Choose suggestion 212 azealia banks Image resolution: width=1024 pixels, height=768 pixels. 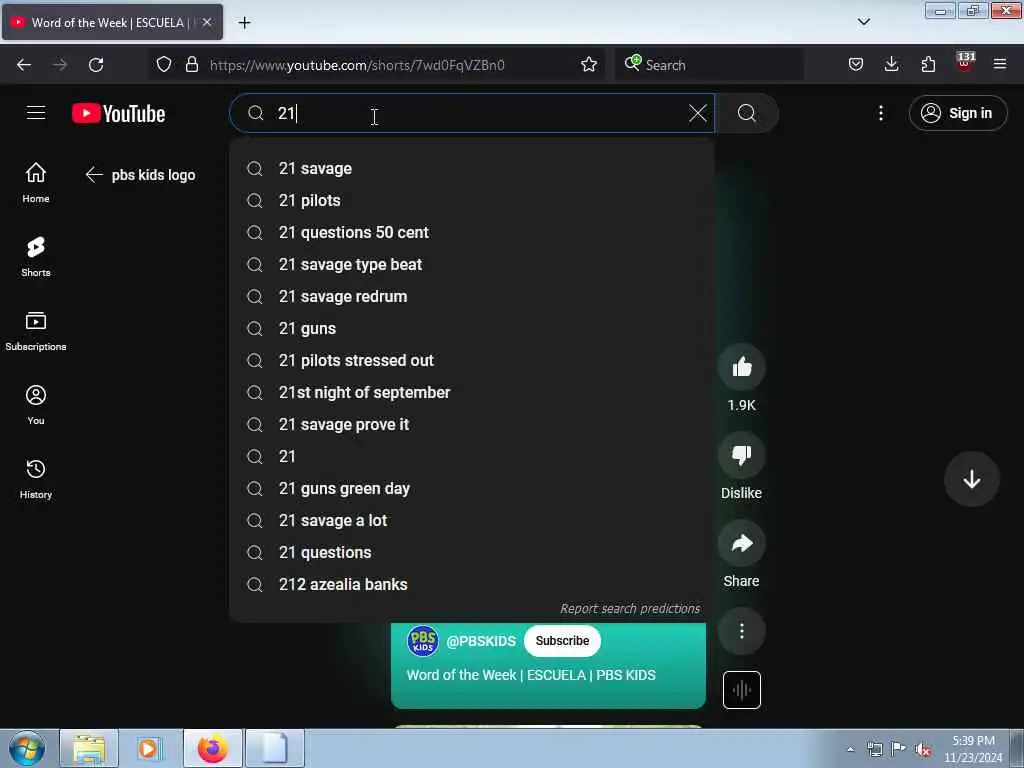472,584
